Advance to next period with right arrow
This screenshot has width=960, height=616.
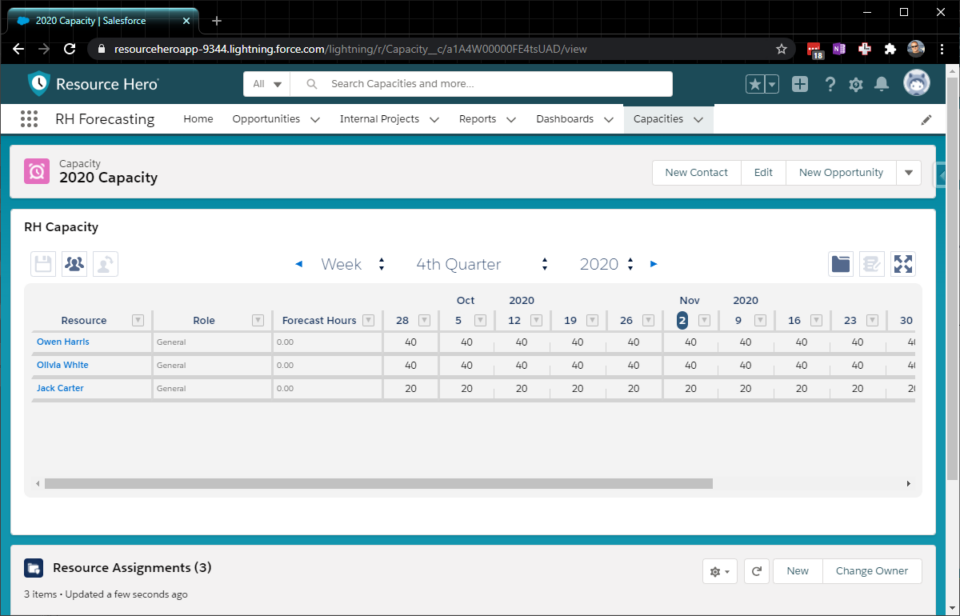click(654, 264)
